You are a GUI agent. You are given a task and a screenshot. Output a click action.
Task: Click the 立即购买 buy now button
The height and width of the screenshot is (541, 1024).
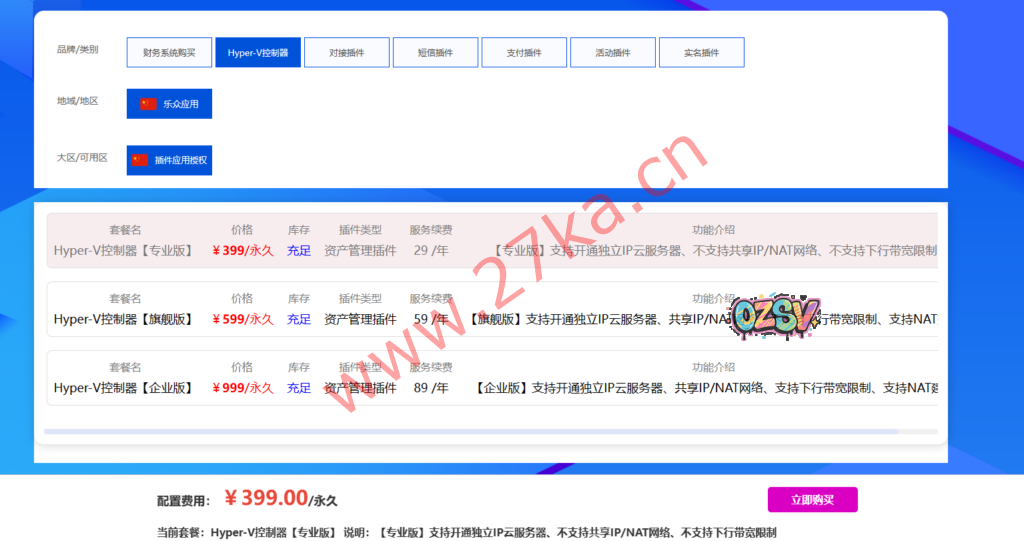click(812, 500)
